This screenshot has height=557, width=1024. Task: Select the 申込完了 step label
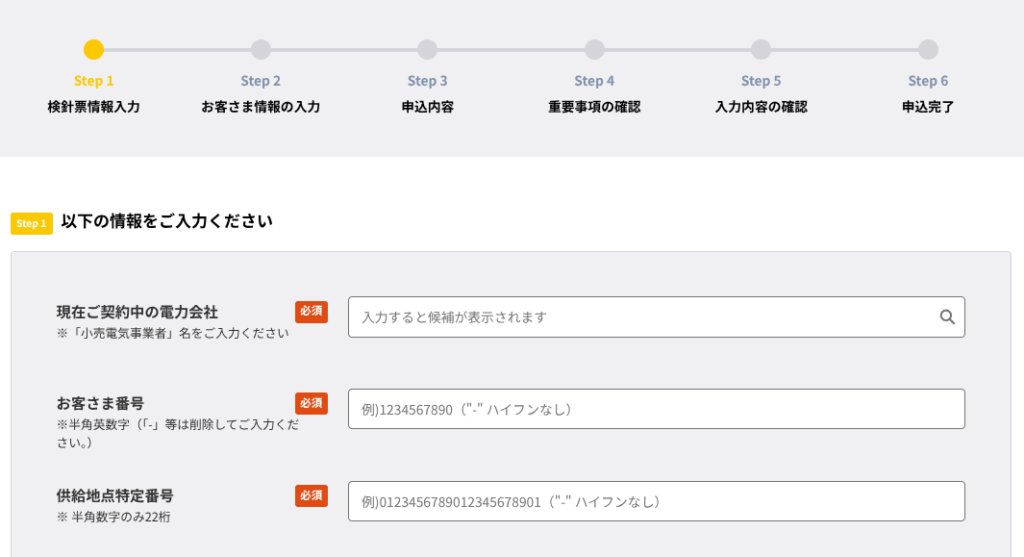click(928, 107)
